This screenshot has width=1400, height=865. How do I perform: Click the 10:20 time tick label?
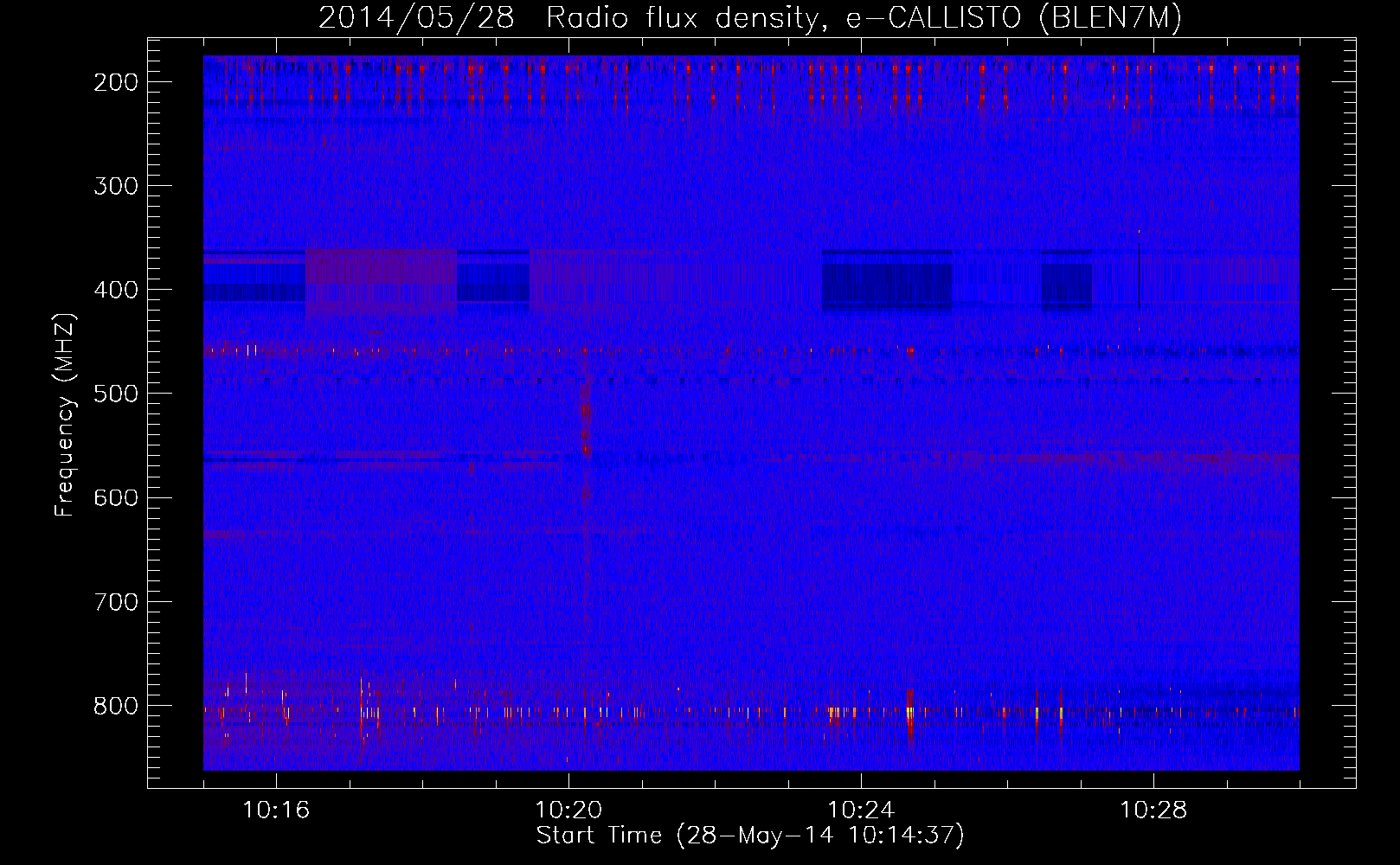568,811
